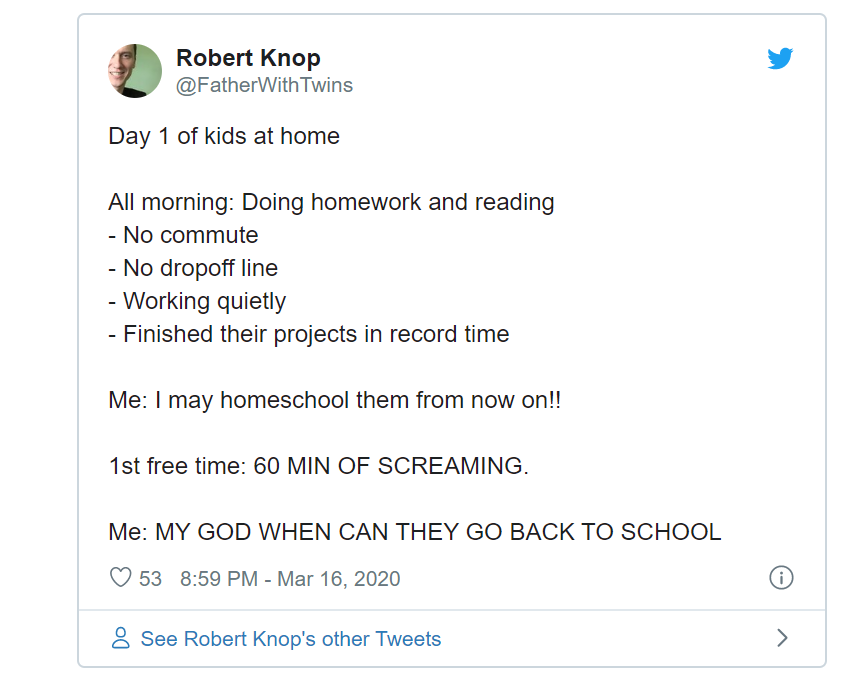Like the tweet with the heart icon

tap(120, 578)
